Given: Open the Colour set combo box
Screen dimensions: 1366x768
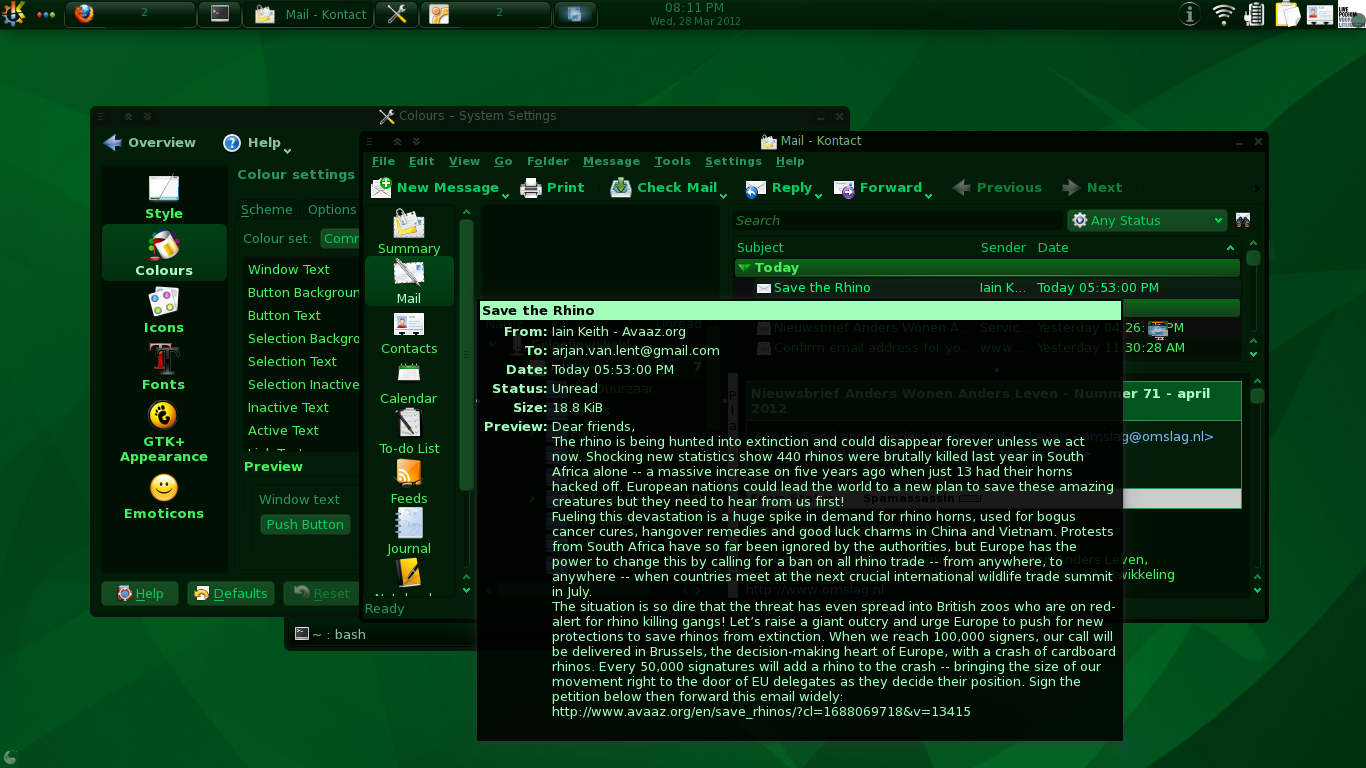Looking at the screenshot, I should pos(340,238).
